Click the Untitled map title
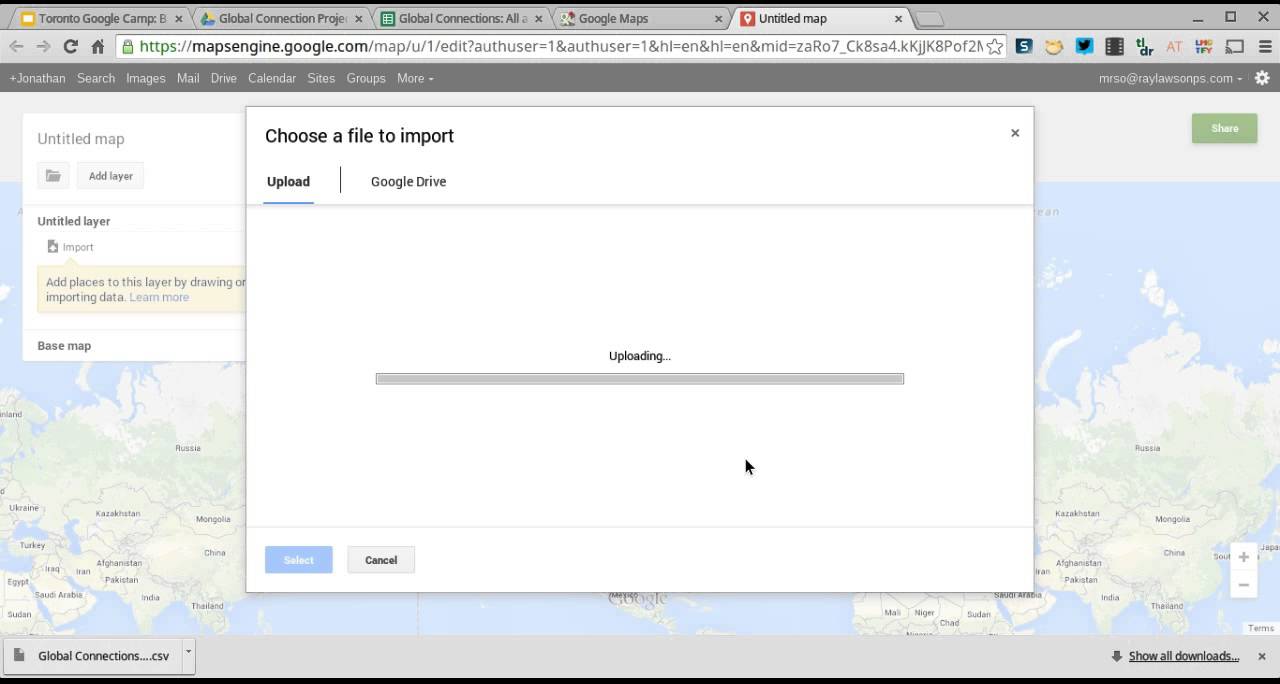Screen dimensions: 1280x684 coord(81,139)
